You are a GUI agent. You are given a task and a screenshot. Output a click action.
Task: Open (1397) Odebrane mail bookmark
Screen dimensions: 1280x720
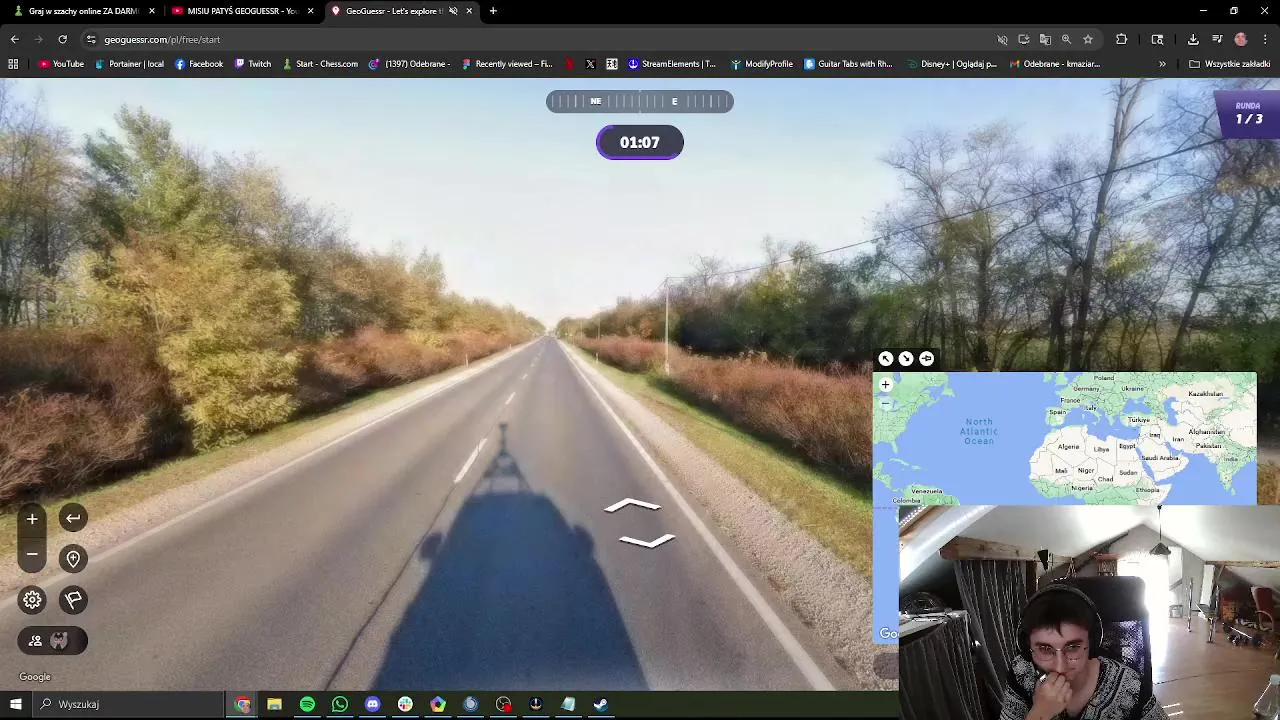[x=410, y=64]
